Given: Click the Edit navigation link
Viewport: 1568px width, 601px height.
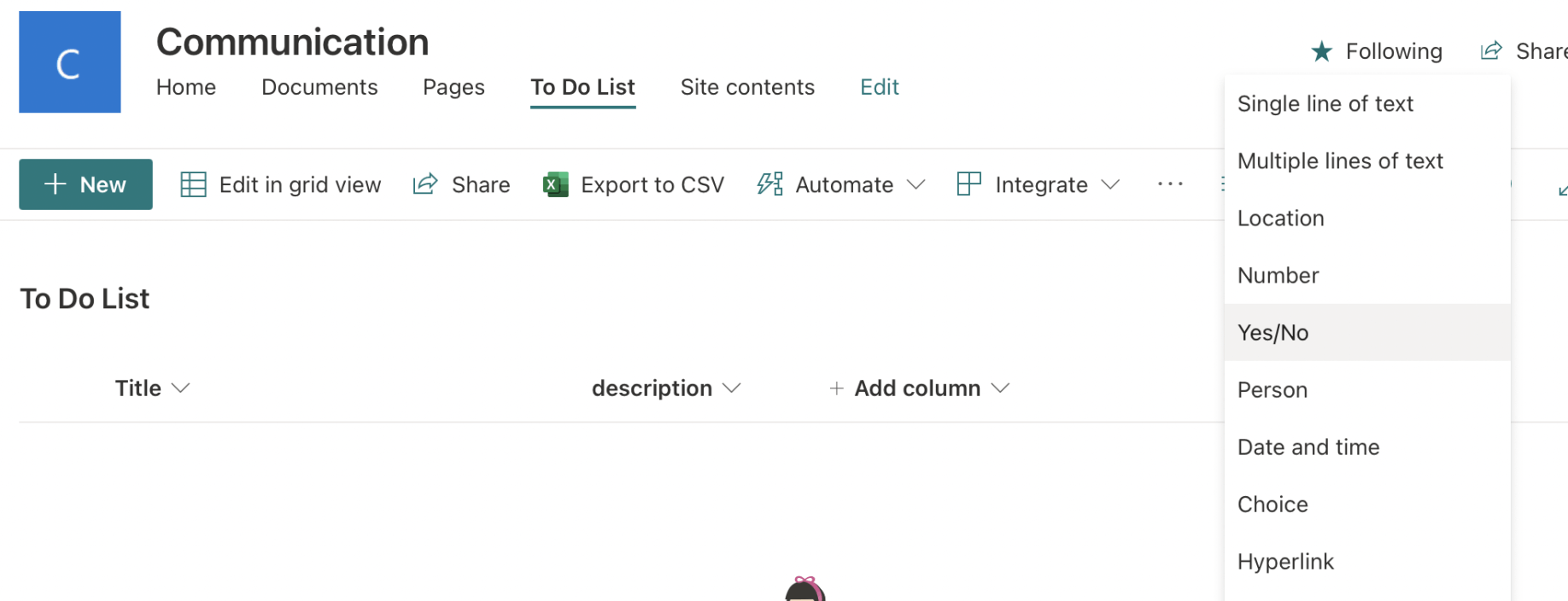Looking at the screenshot, I should [x=879, y=87].
